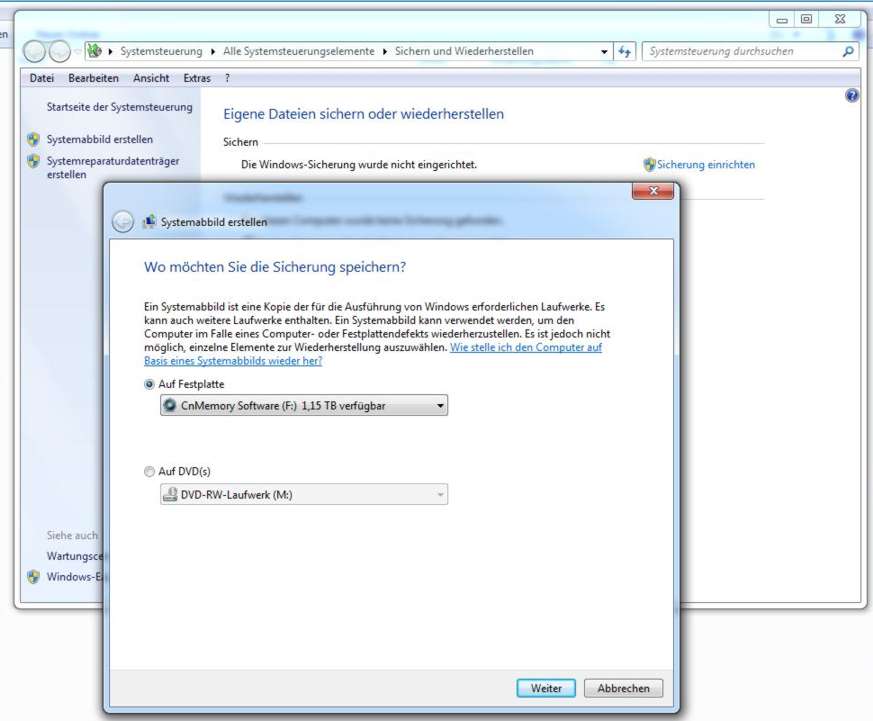Open the Datei menu

(42, 79)
